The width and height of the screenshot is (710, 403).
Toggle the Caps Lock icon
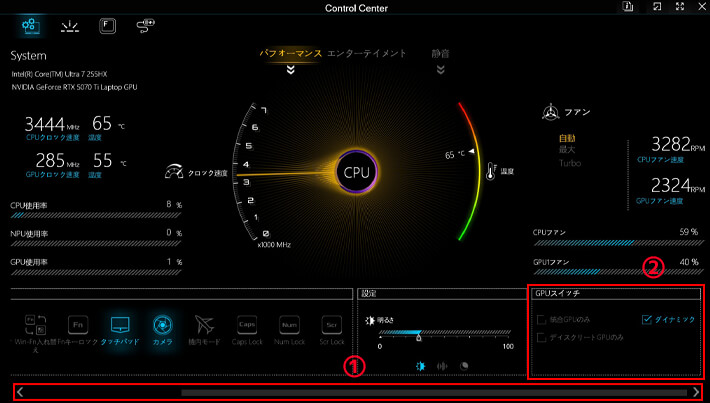(x=247, y=324)
